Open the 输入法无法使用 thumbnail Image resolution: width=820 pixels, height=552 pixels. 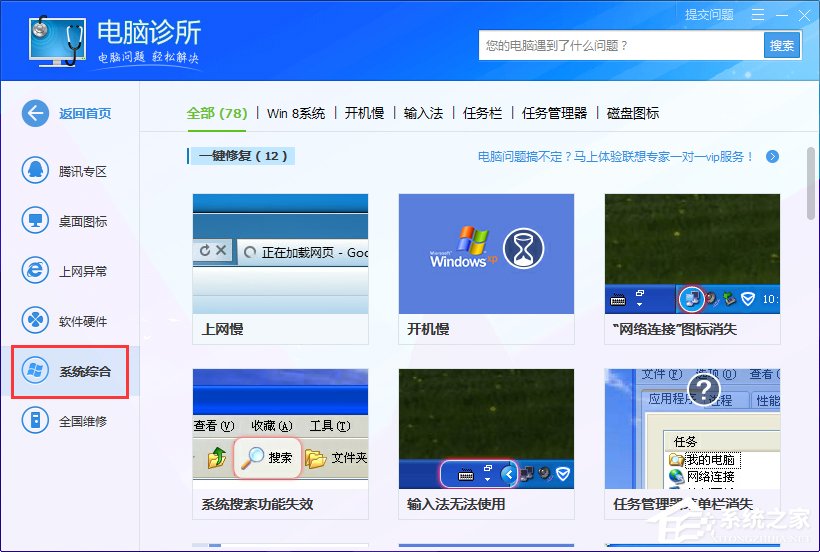[486, 429]
